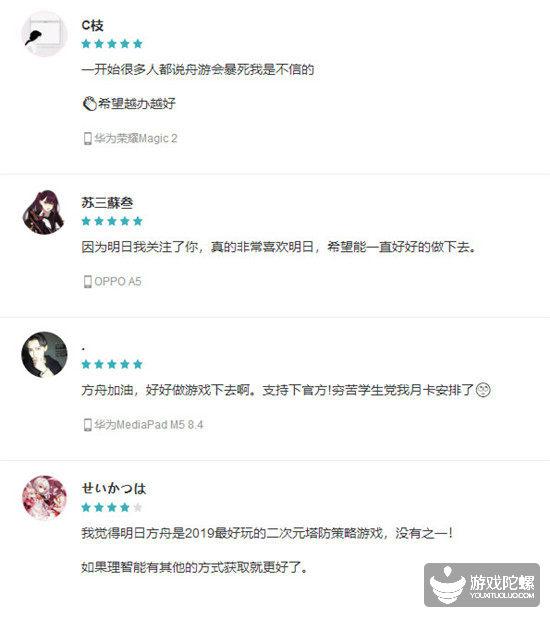Click the first star in 苏三蘇叁's rating
Image resolution: width=550 pixels, height=617 pixels.
click(86, 221)
